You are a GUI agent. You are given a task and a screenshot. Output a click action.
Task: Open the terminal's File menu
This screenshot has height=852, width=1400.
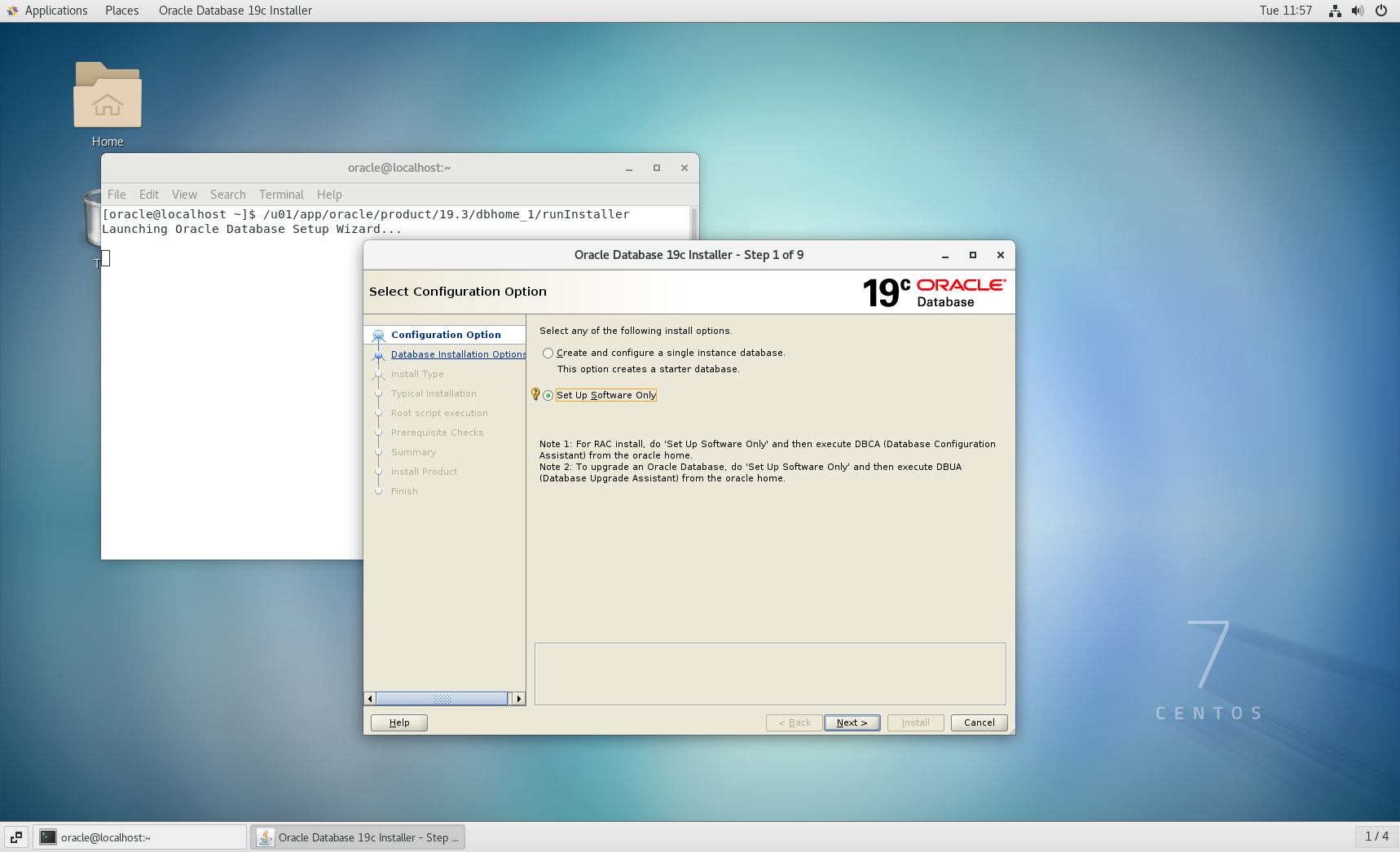117,195
